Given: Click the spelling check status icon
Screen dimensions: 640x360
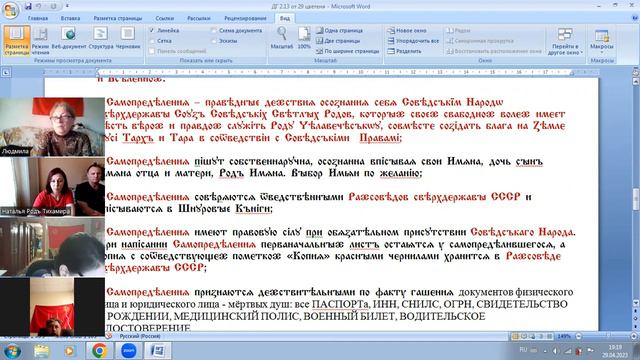Looking at the screenshot, I should [x=109, y=336].
